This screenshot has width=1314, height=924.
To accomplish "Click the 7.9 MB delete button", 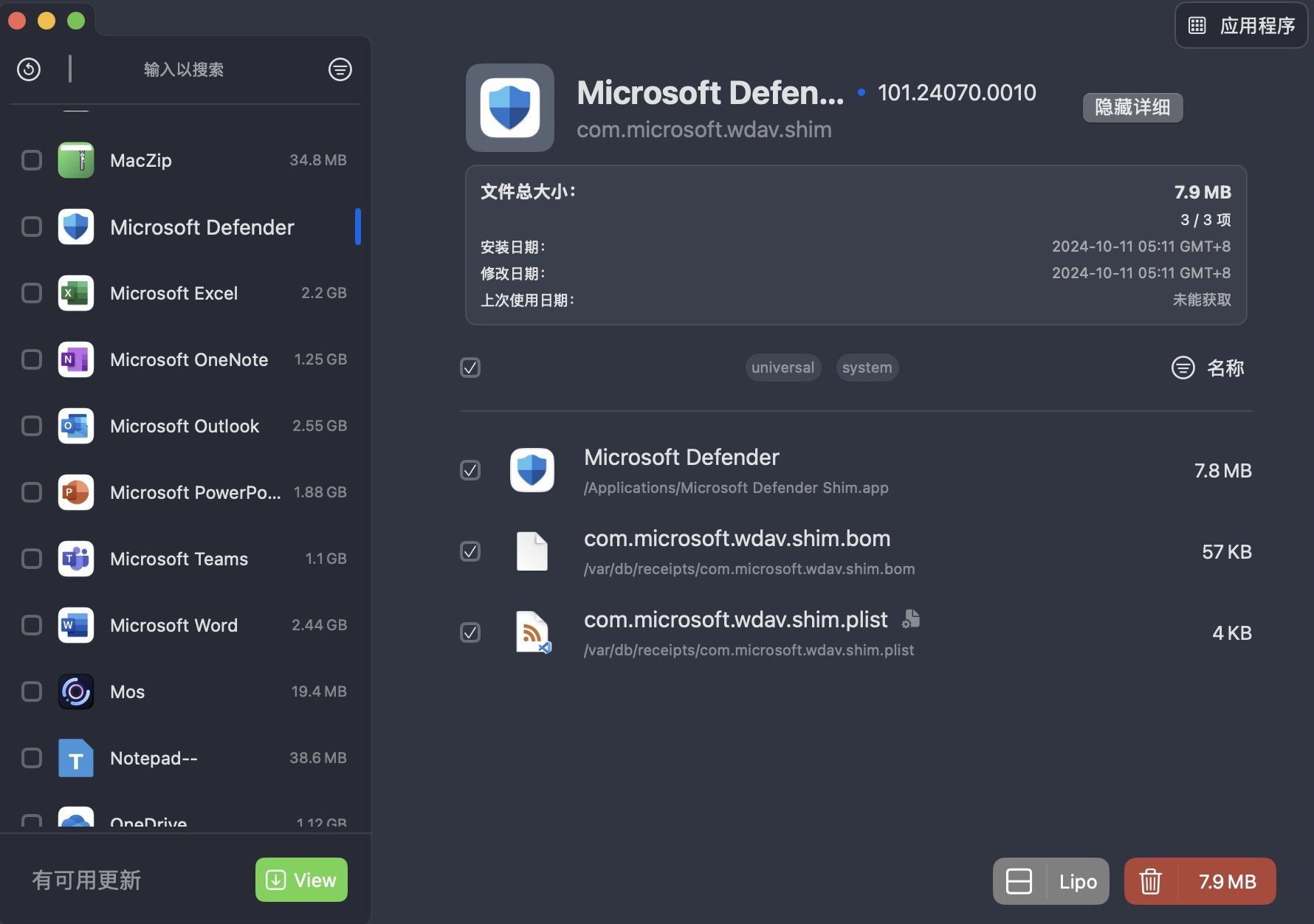I will point(1200,881).
